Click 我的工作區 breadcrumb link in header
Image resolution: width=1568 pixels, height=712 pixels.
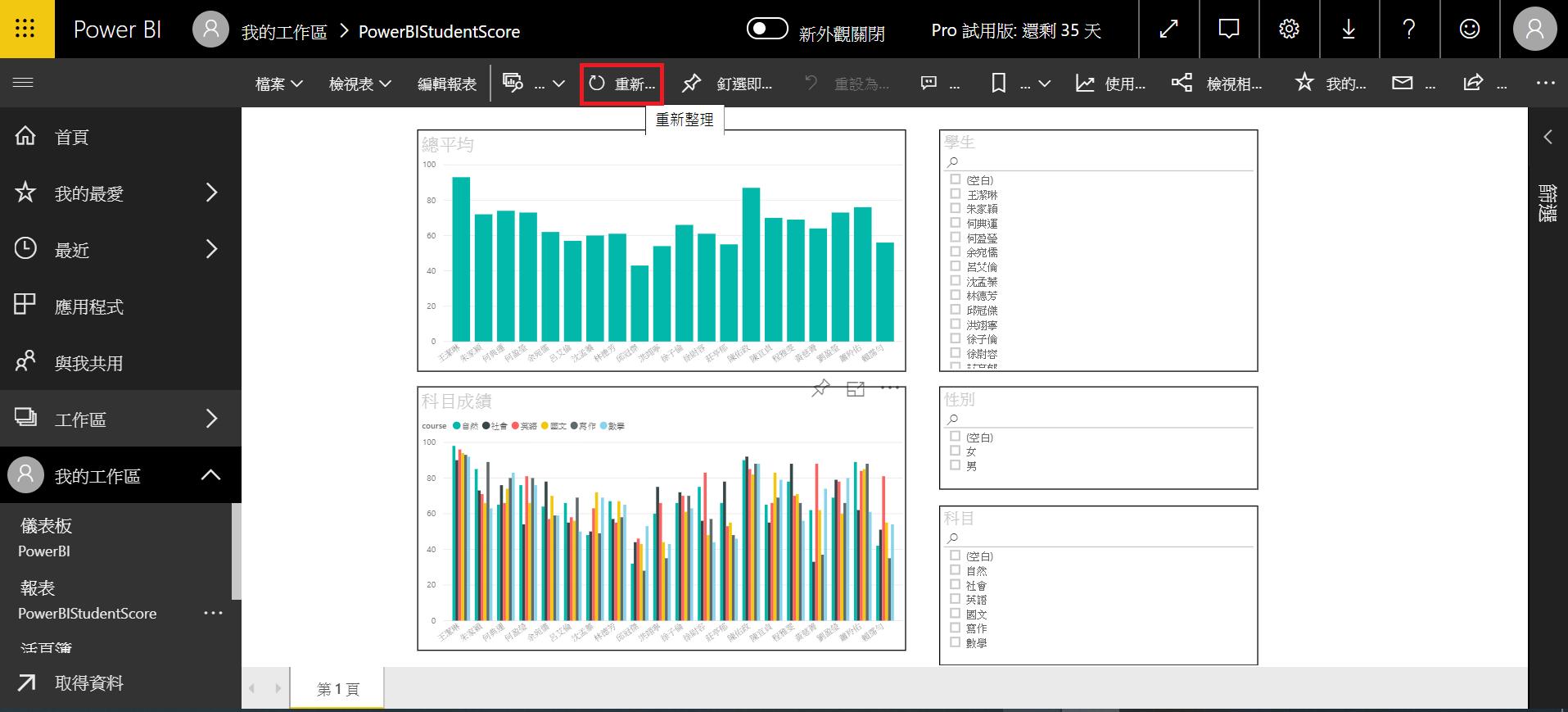[283, 31]
